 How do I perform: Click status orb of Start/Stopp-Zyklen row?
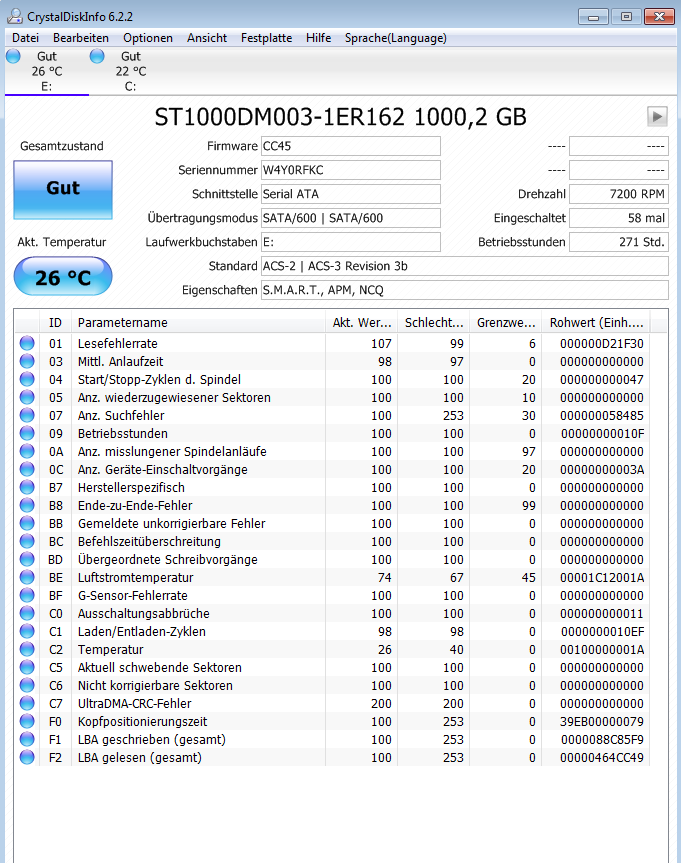(27, 379)
